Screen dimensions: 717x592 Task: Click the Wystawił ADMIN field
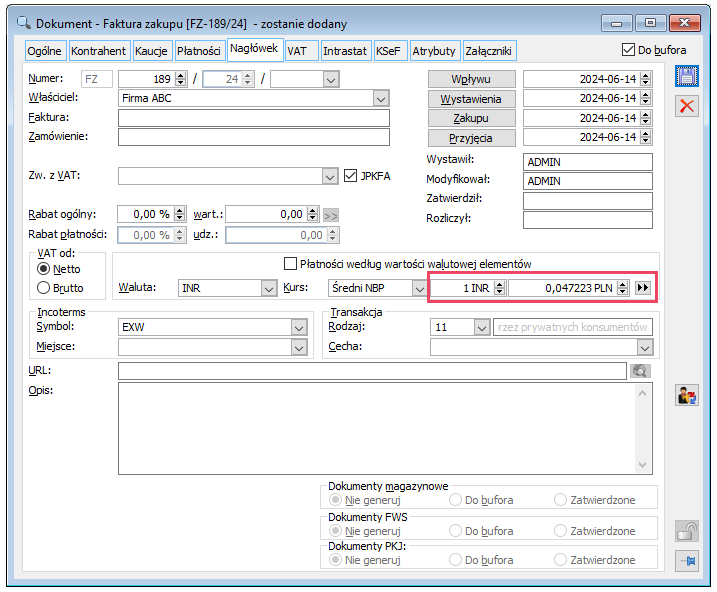coord(588,162)
